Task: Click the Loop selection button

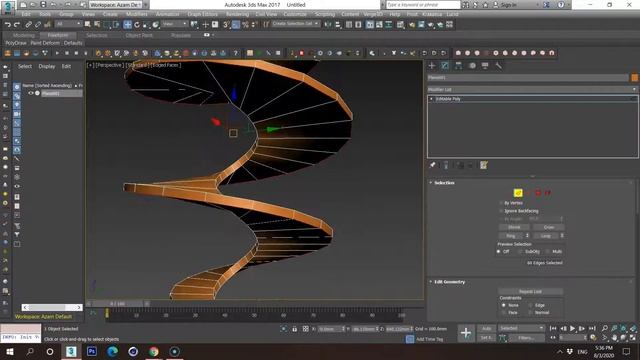Action: coord(546,236)
